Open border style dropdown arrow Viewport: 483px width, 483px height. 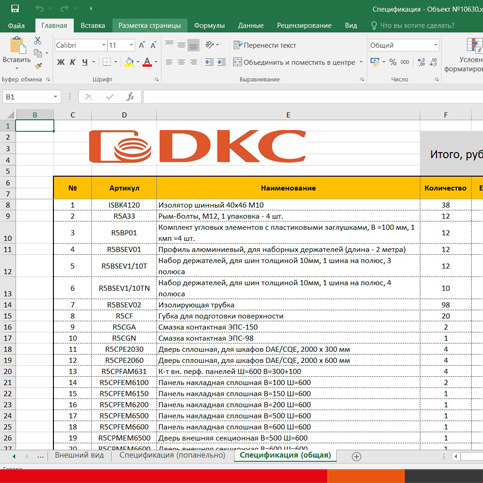116,62
